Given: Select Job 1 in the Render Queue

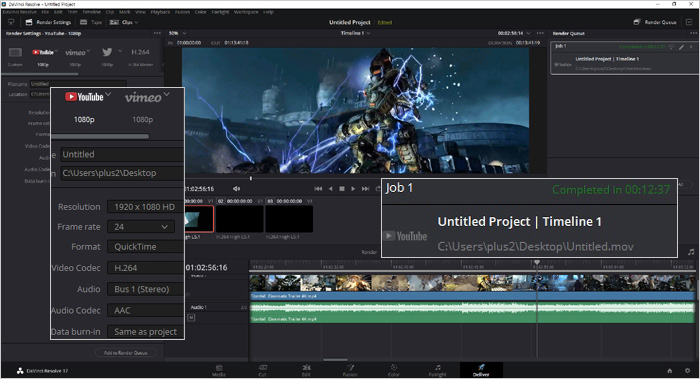Looking at the screenshot, I should tap(624, 58).
